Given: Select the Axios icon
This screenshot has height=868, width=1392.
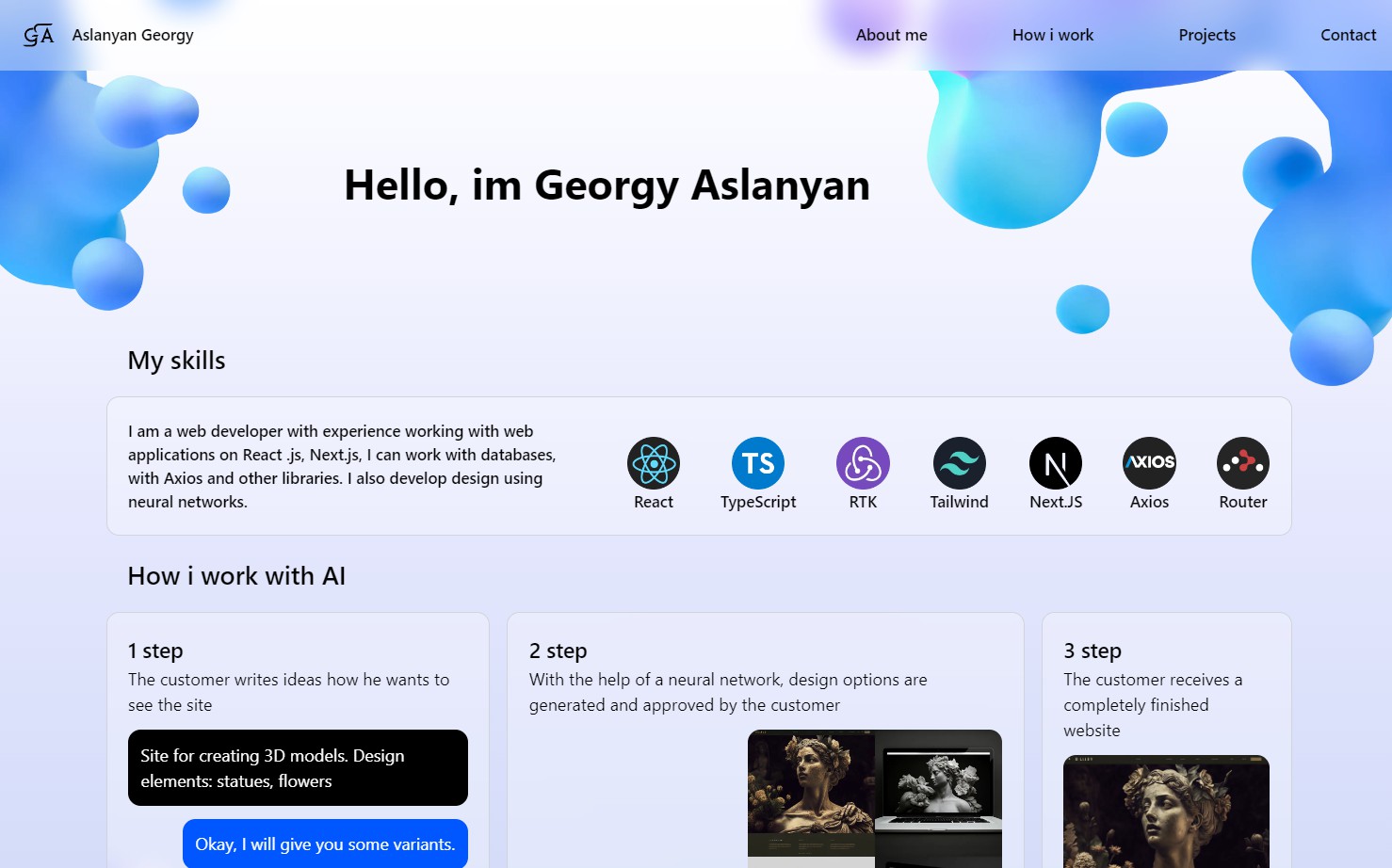Looking at the screenshot, I should [1149, 463].
